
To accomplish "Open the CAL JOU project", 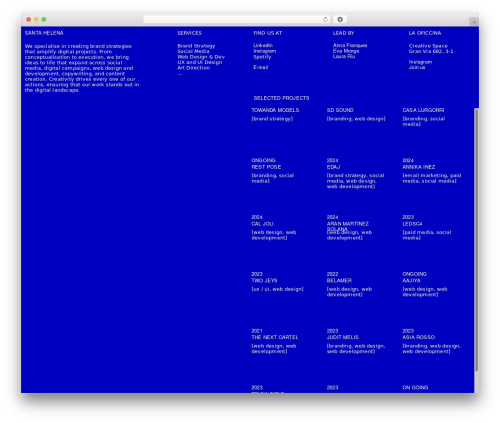I will pyautogui.click(x=262, y=224).
